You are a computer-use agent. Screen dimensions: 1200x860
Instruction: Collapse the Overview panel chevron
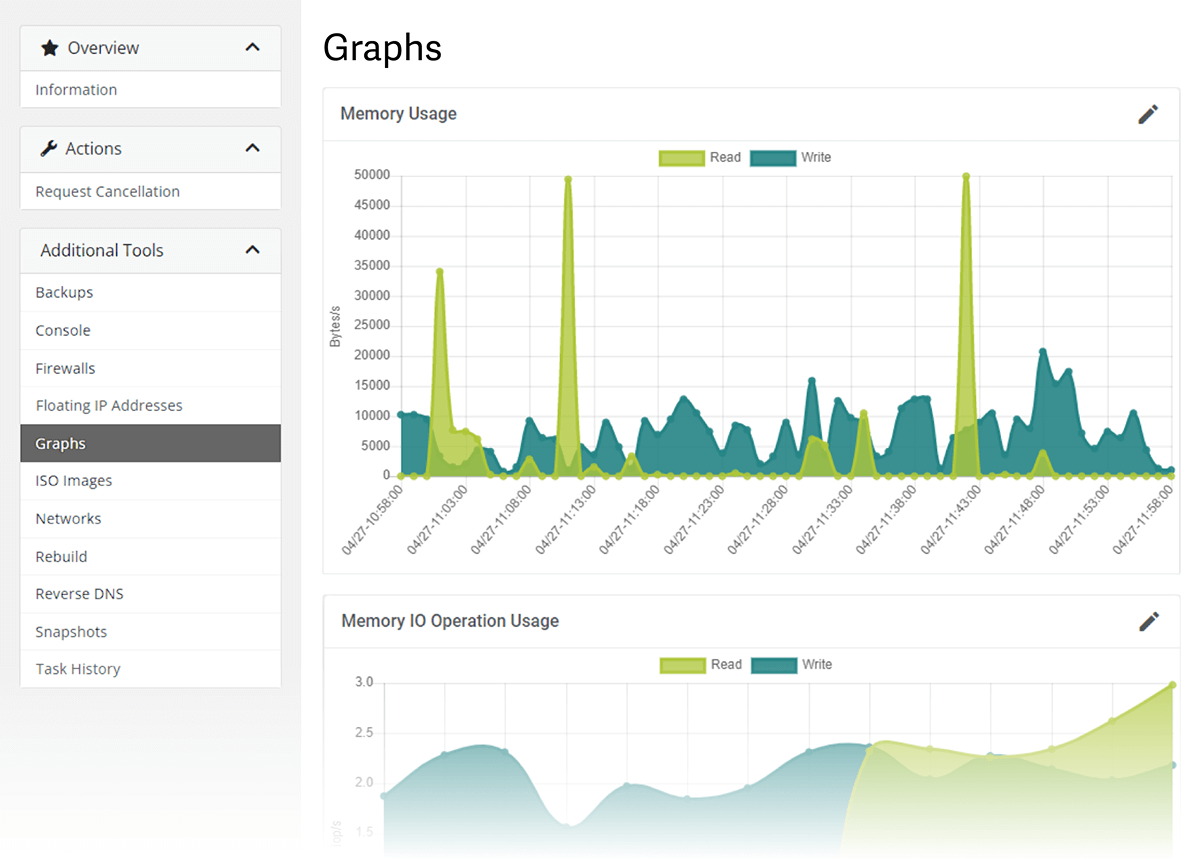pos(253,48)
